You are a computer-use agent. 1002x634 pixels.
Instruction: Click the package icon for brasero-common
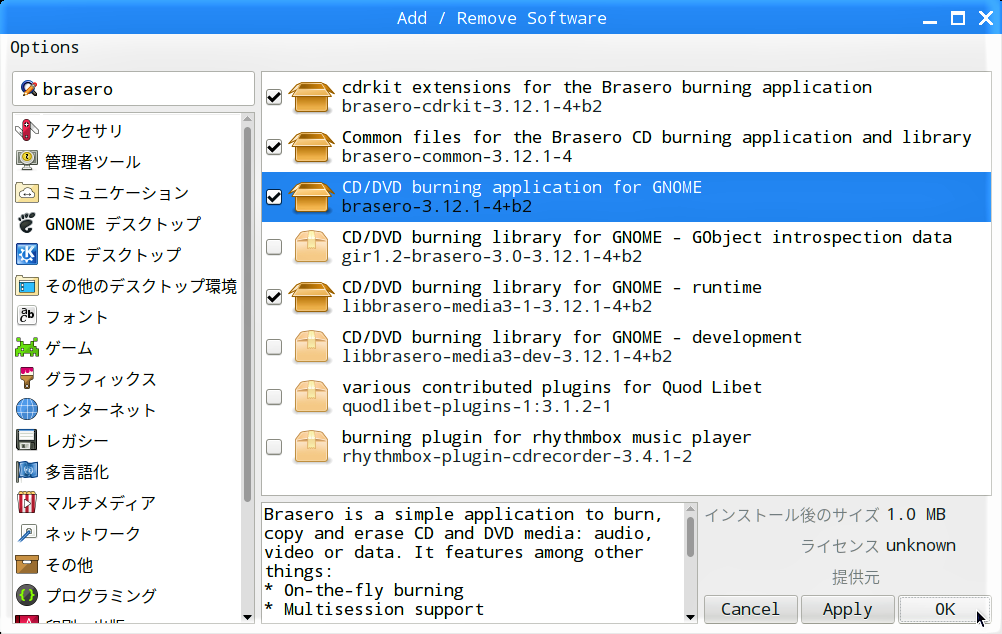pos(311,147)
